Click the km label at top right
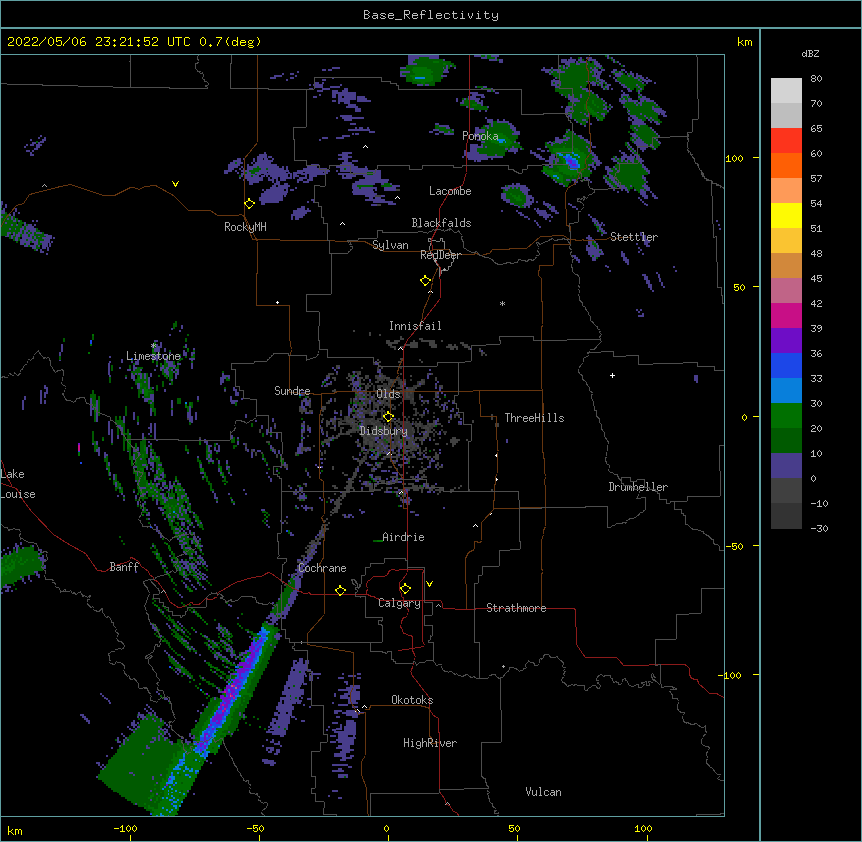Image resolution: width=862 pixels, height=842 pixels. coord(744,42)
